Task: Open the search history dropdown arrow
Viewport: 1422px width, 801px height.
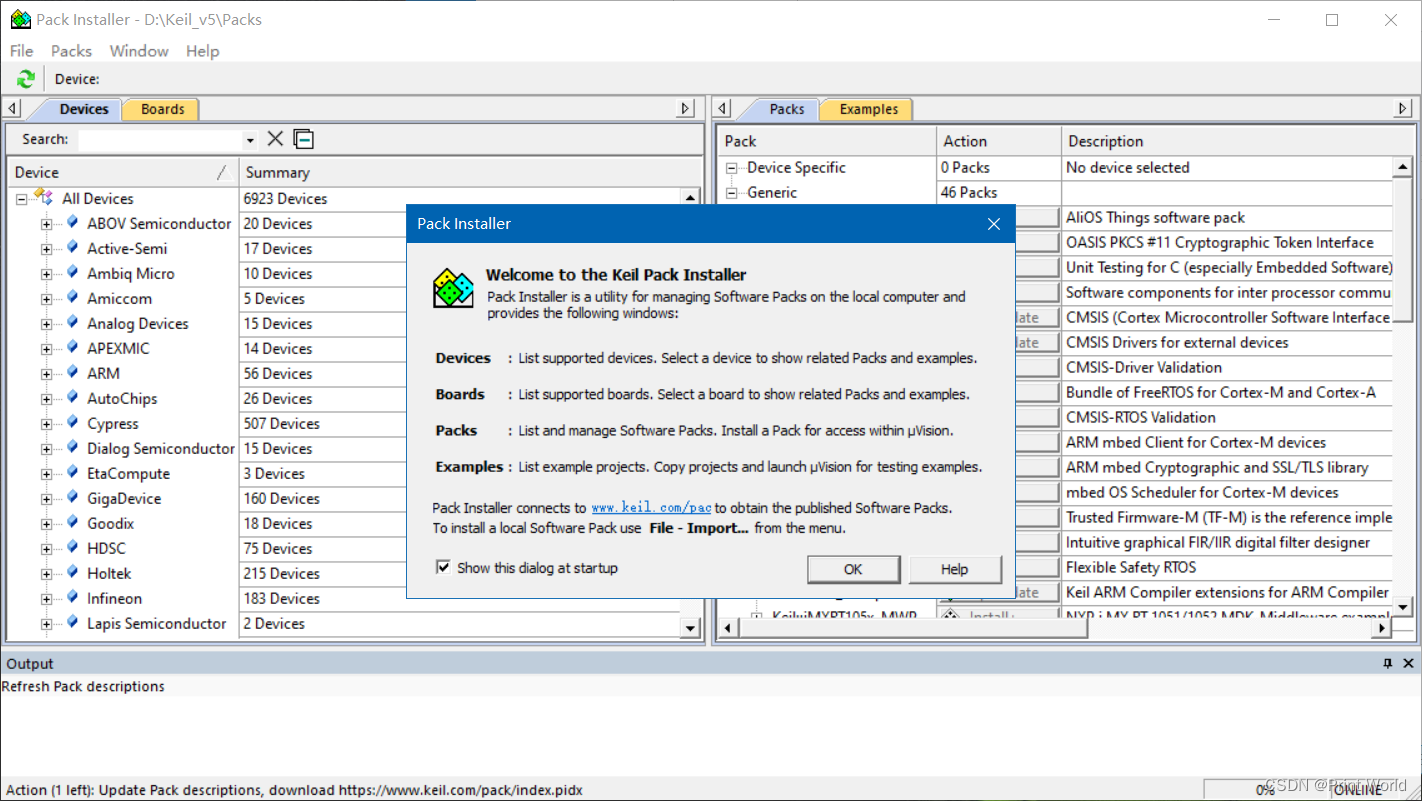Action: click(250, 140)
